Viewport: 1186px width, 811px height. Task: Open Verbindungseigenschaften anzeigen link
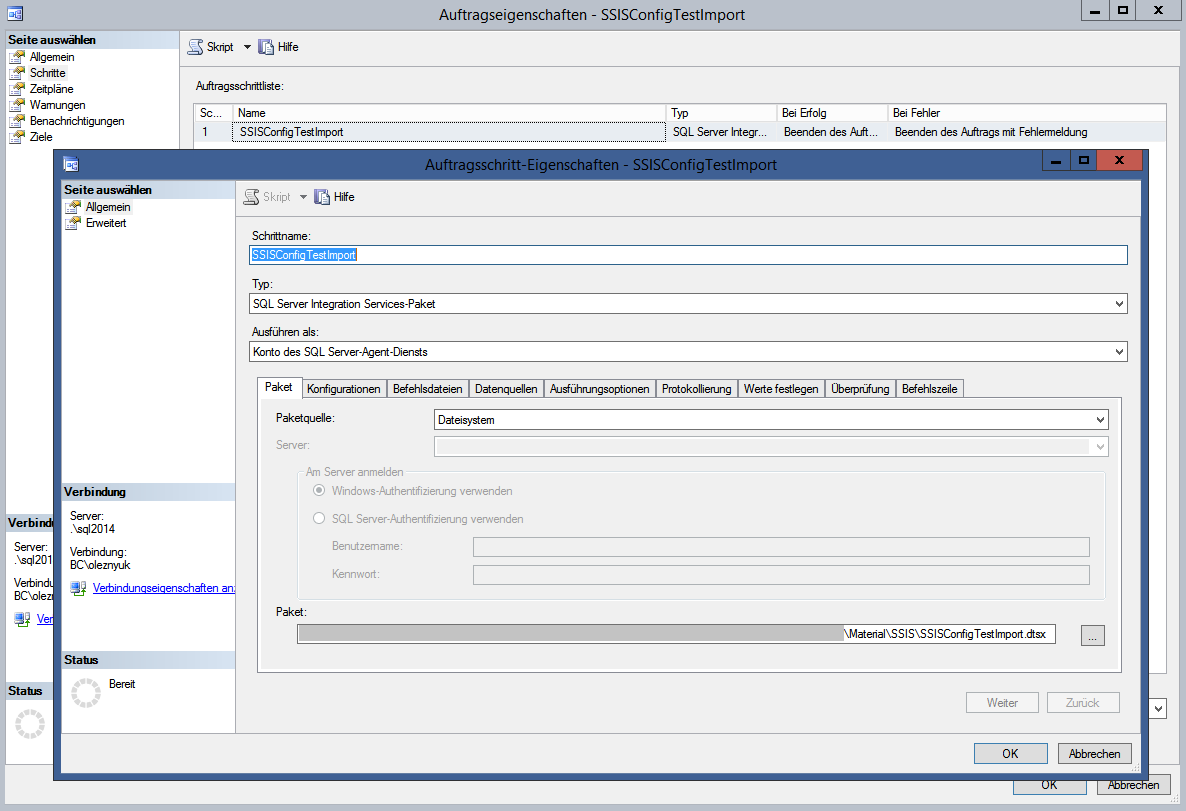click(160, 588)
